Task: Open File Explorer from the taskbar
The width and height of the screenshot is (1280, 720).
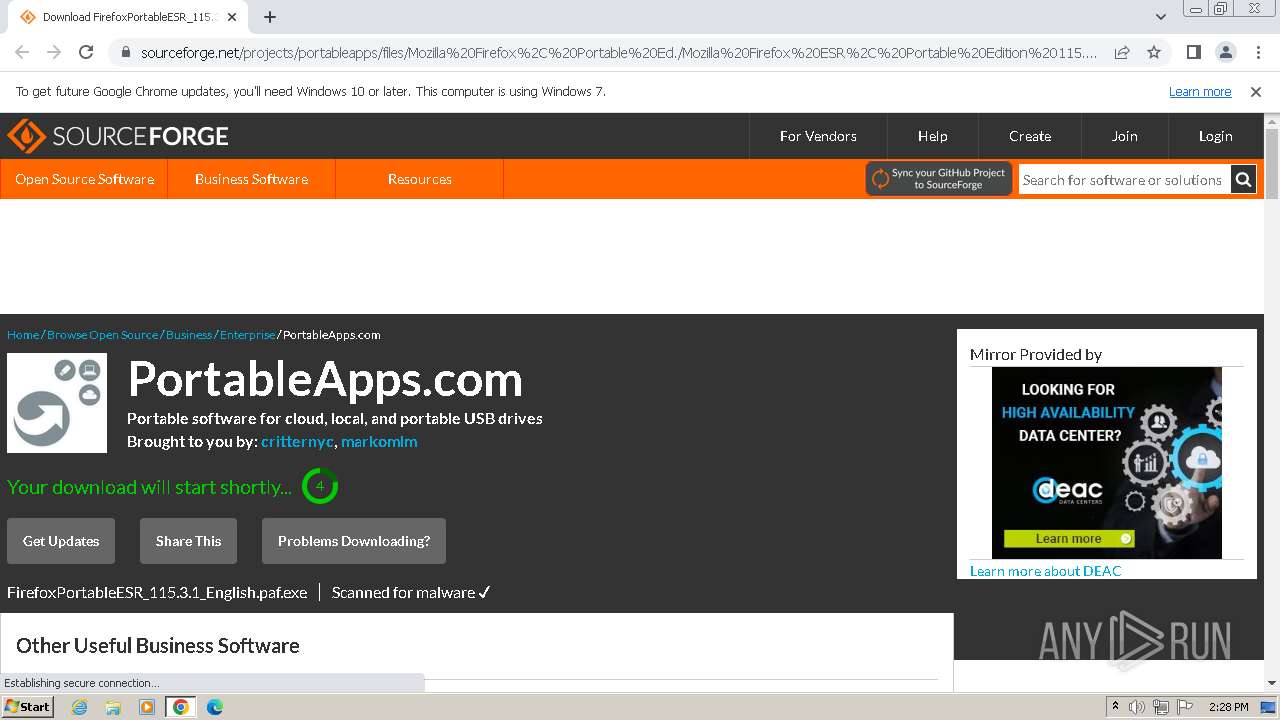Action: (x=113, y=707)
